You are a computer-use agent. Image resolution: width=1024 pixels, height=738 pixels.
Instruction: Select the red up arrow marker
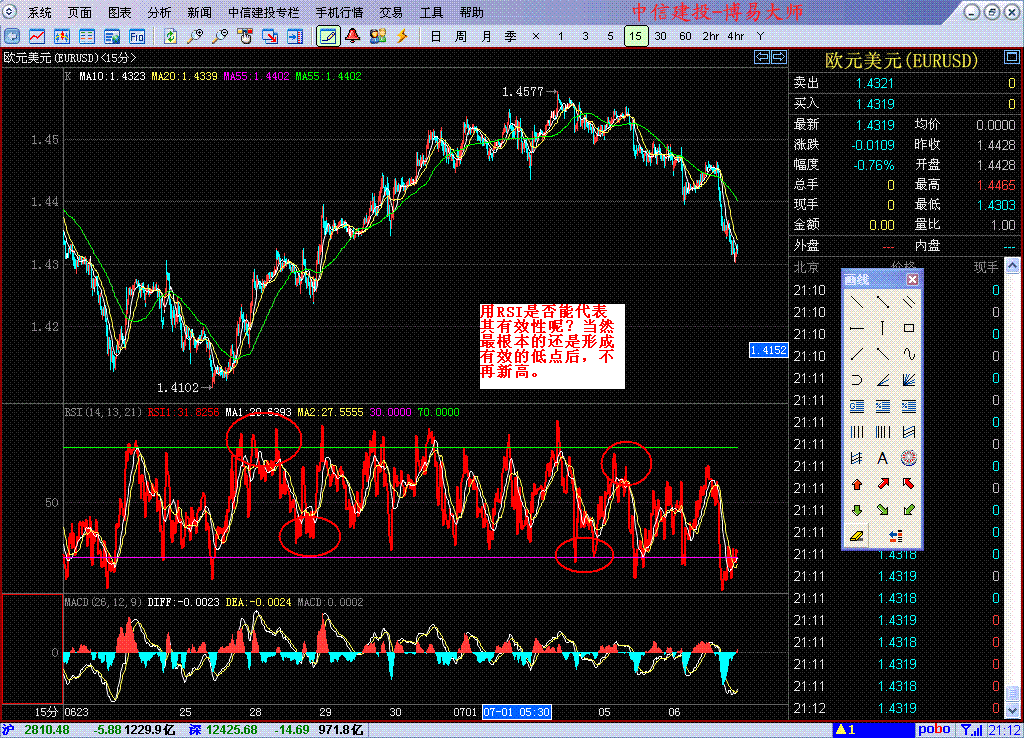click(x=857, y=484)
